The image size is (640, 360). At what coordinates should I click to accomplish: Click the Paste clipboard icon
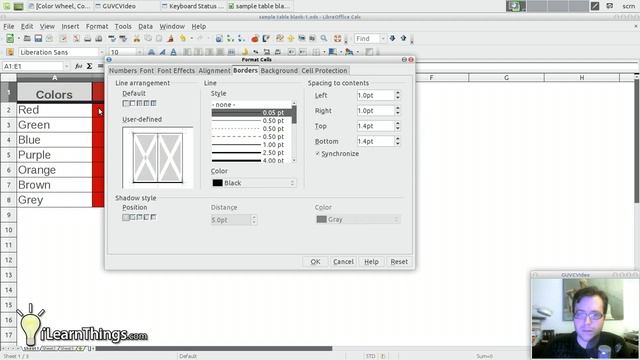pos(159,38)
